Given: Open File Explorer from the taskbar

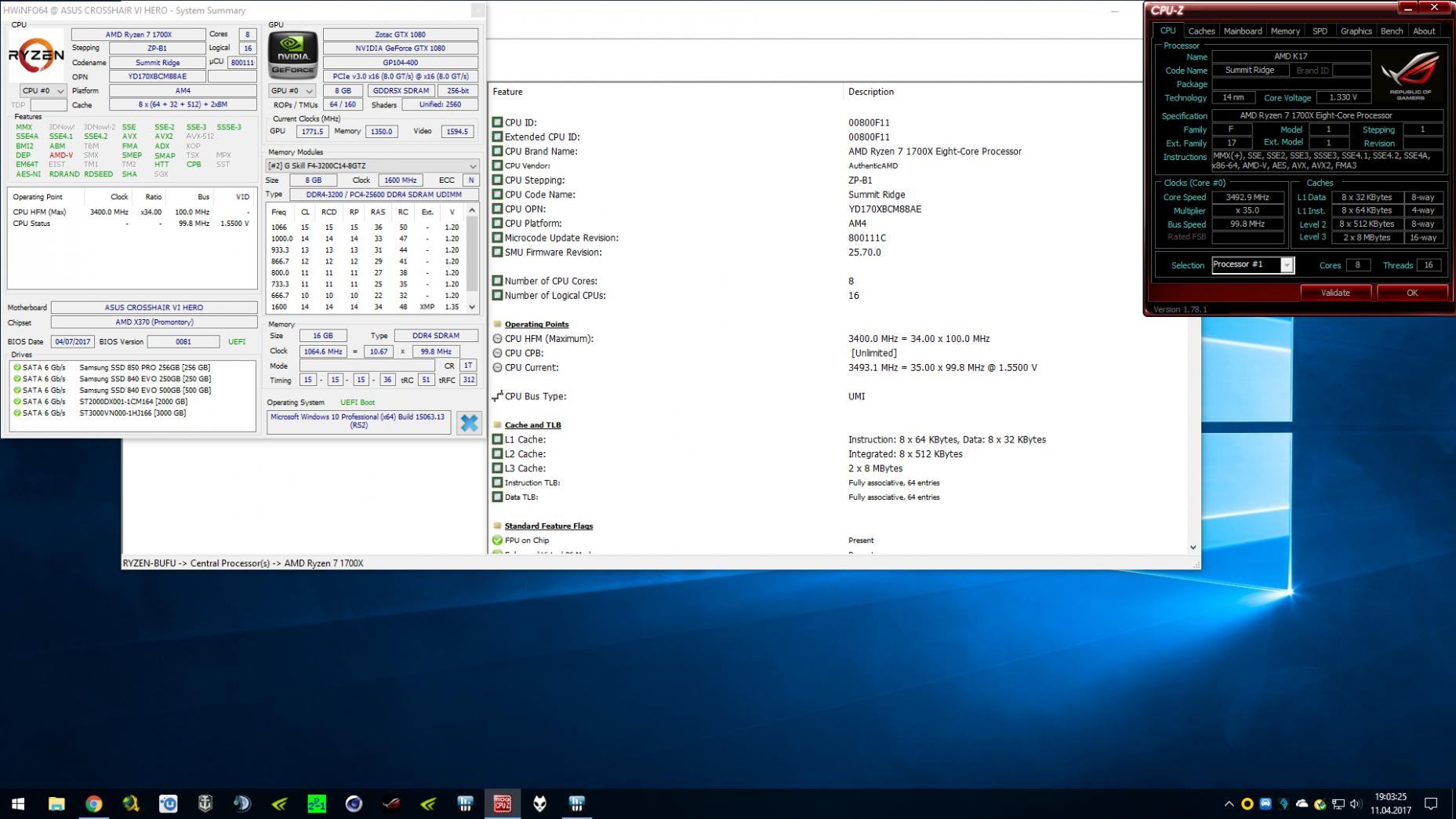Looking at the screenshot, I should point(56,803).
